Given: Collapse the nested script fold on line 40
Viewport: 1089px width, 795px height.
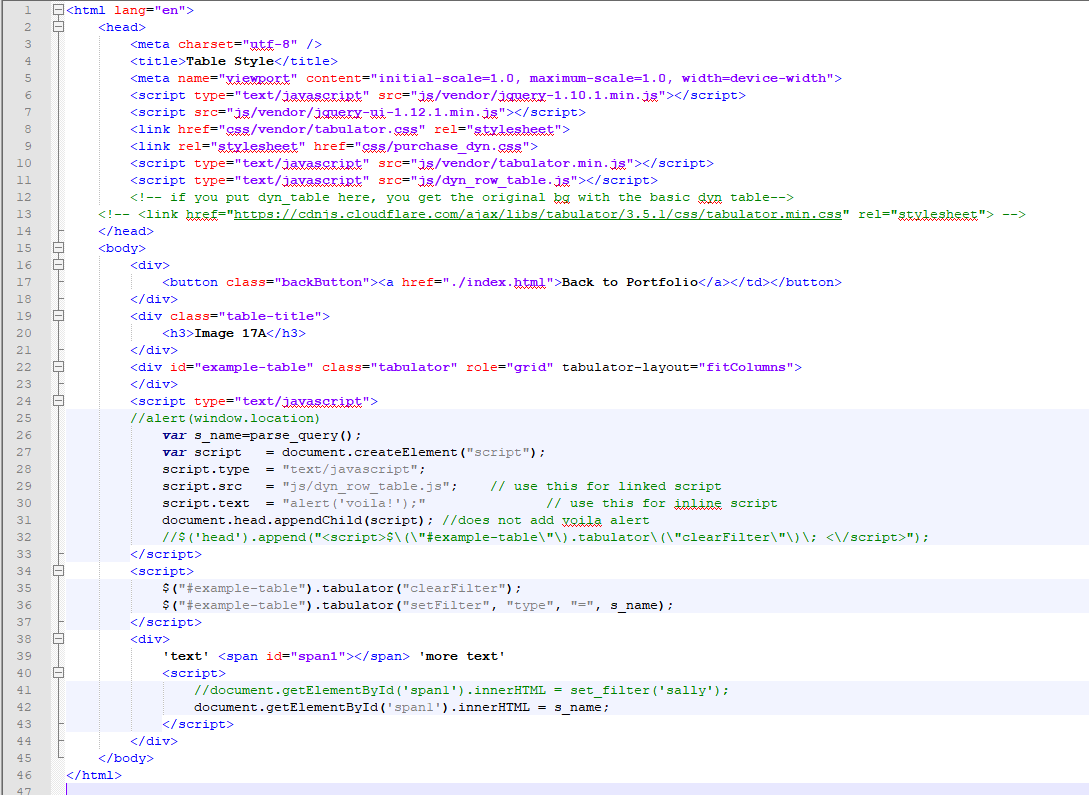Looking at the screenshot, I should pos(58,673).
